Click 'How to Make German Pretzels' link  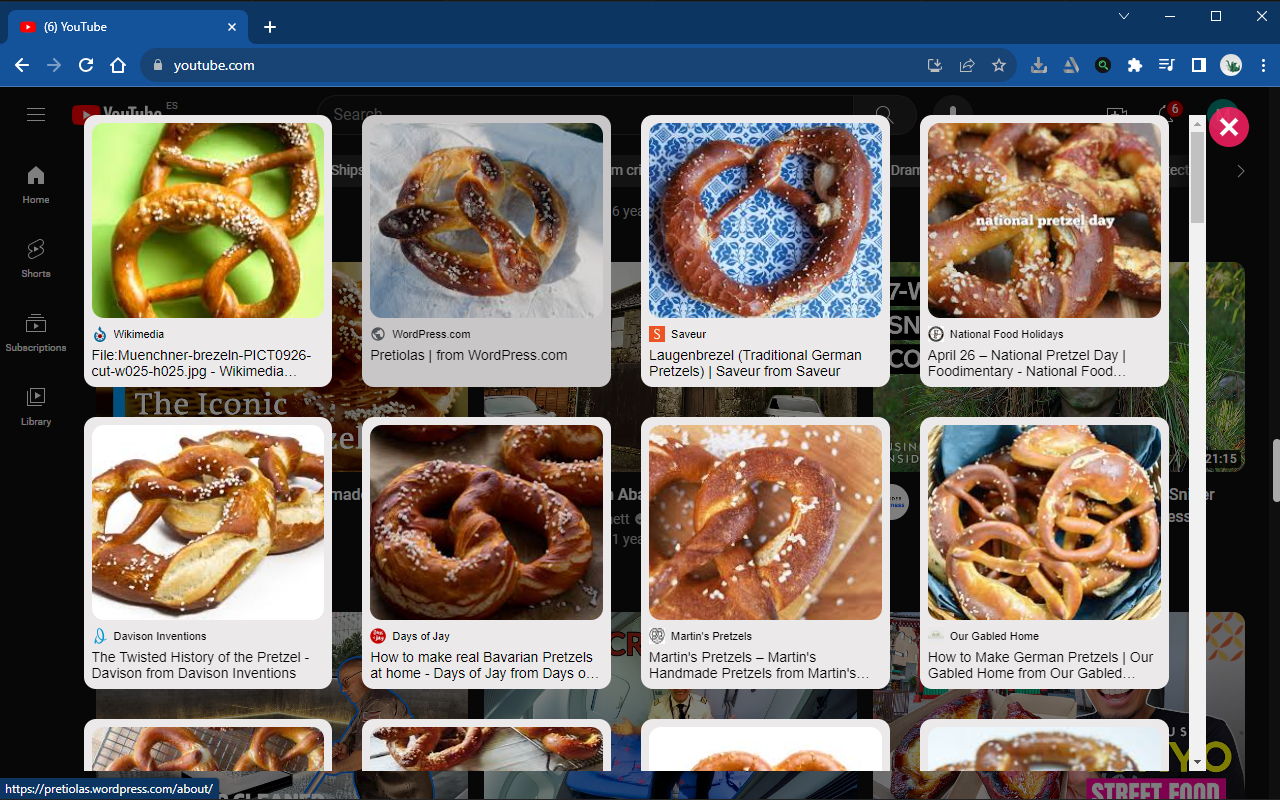coord(1041,665)
